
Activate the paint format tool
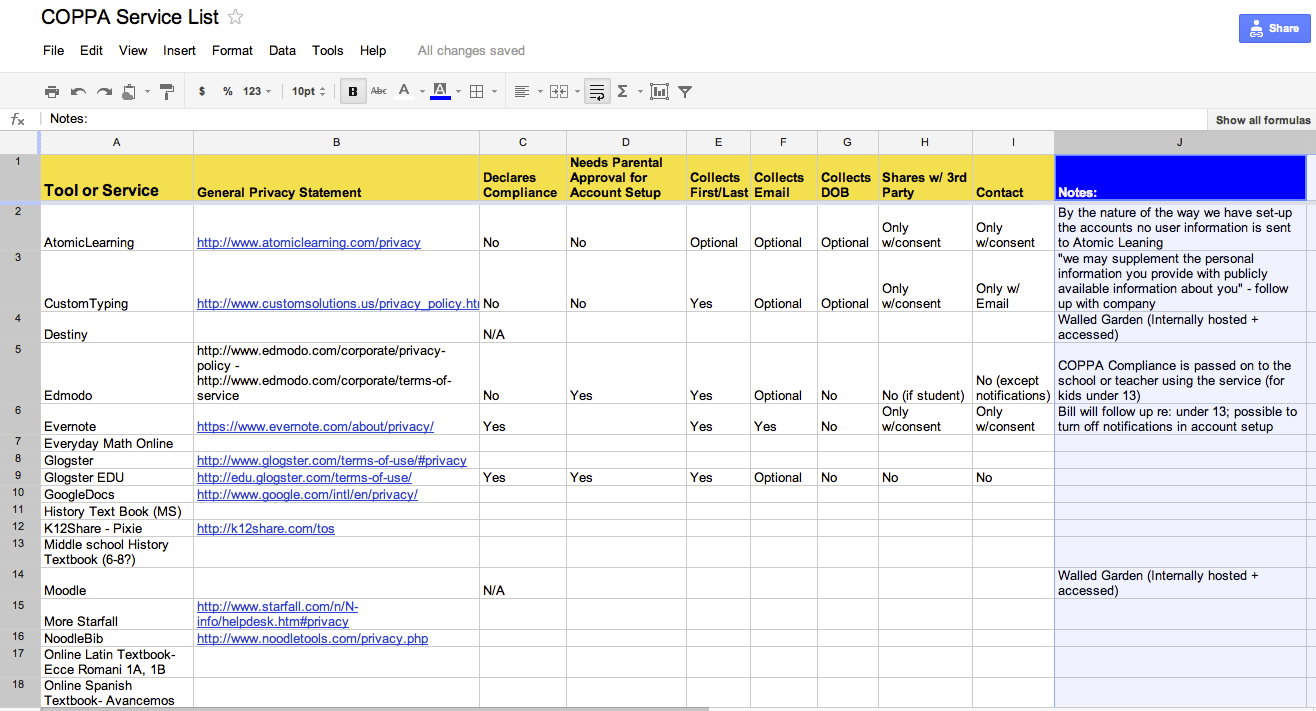167,91
